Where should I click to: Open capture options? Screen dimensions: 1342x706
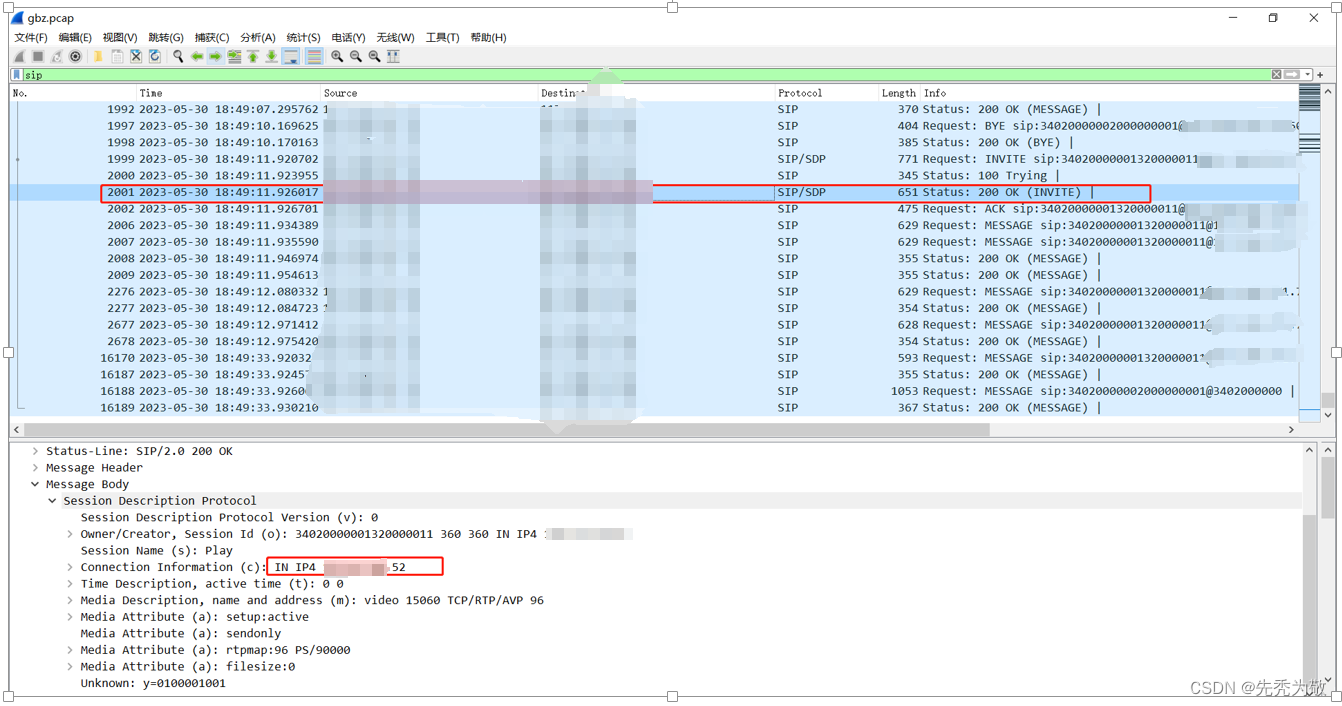pyautogui.click(x=75, y=57)
